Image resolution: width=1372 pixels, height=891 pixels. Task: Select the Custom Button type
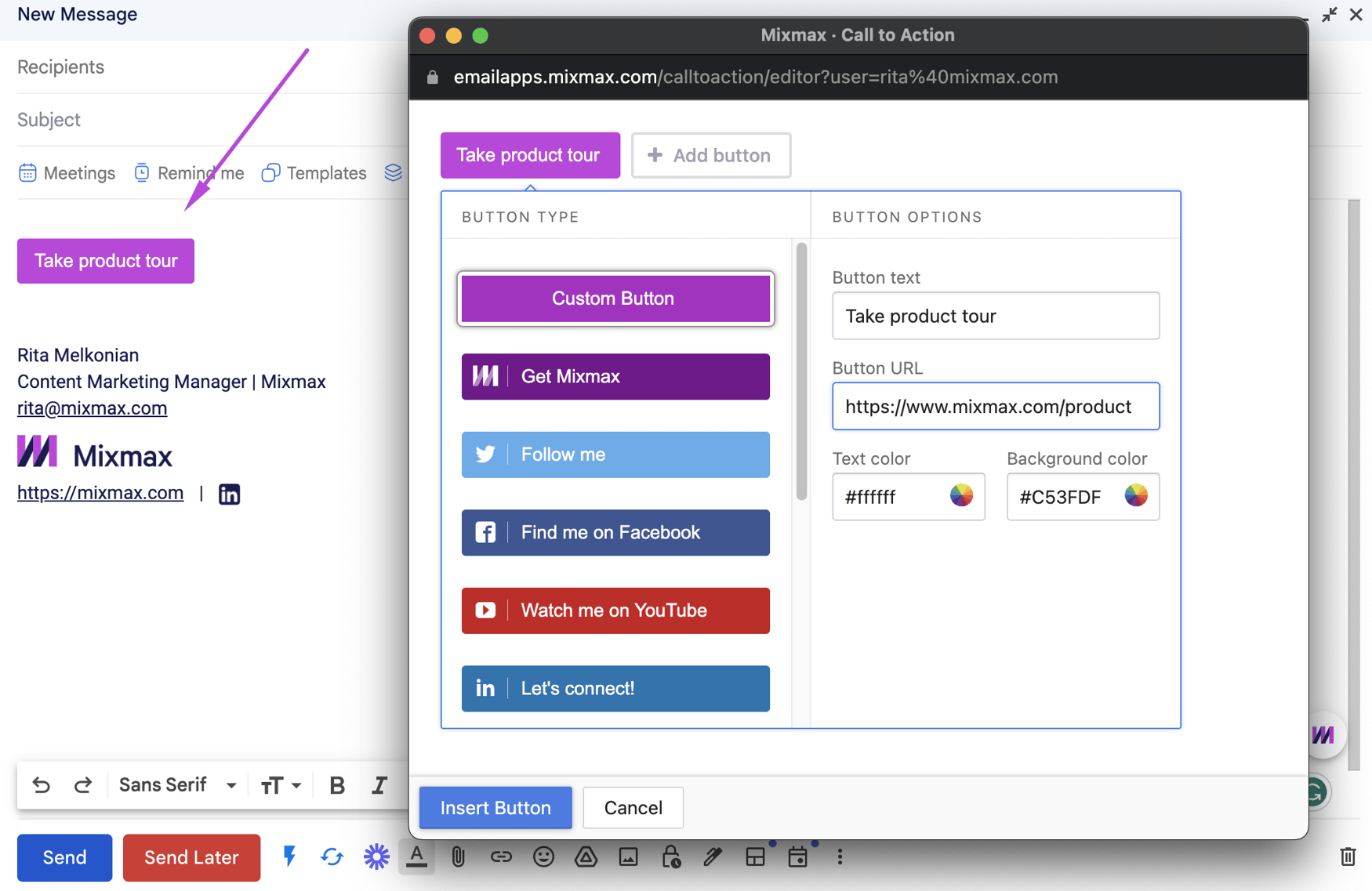coord(615,299)
